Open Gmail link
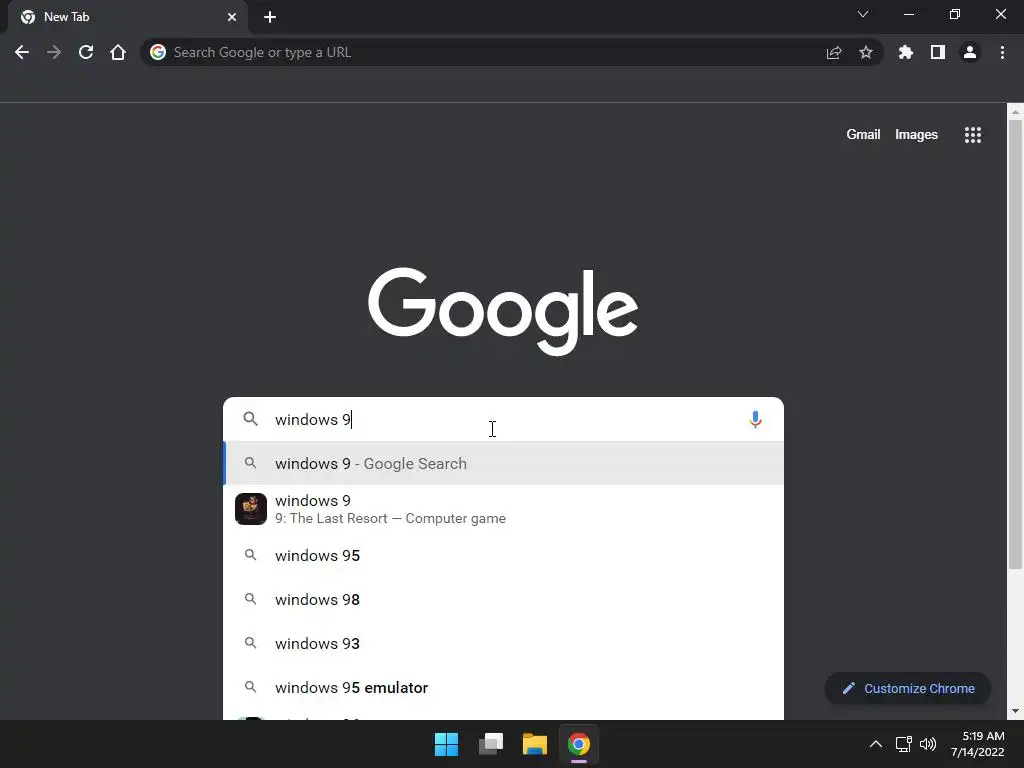Image resolution: width=1024 pixels, height=768 pixels. click(x=863, y=135)
